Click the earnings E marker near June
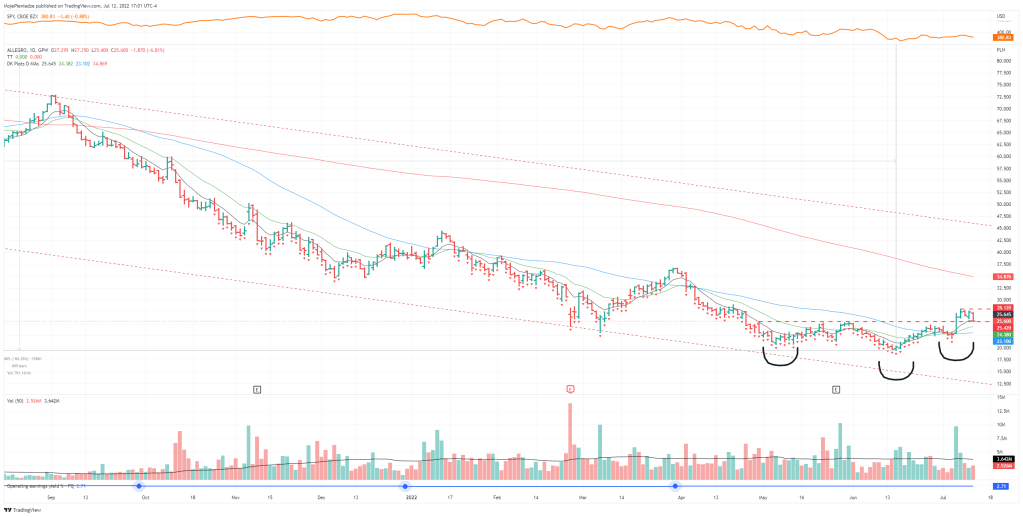 (836, 387)
